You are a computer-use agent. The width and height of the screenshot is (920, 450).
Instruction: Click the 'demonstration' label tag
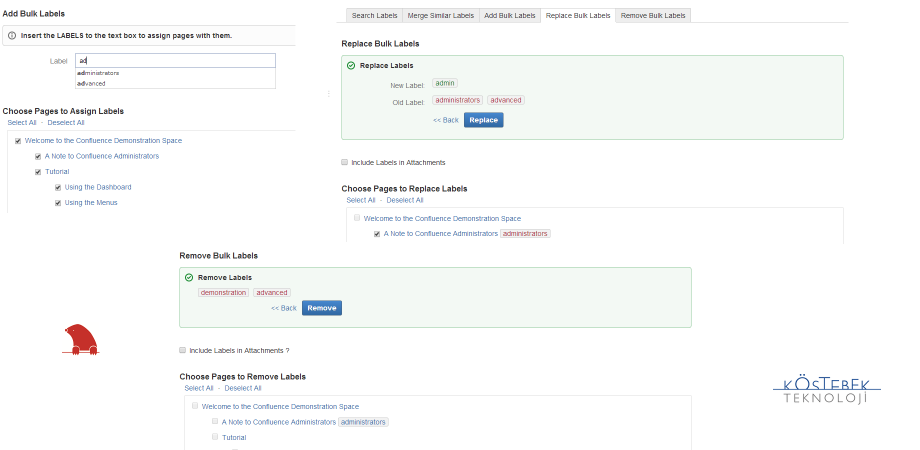223,292
